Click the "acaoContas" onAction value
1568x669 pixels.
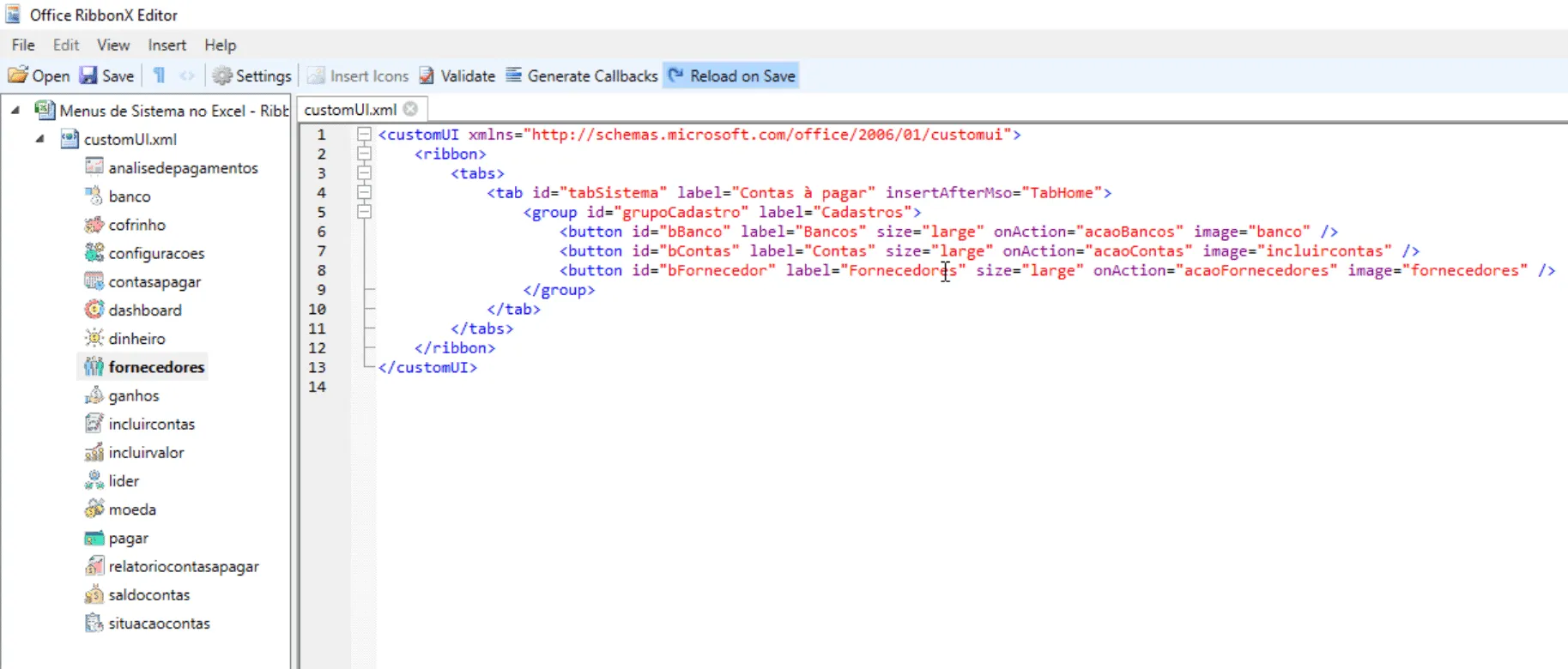[1139, 251]
